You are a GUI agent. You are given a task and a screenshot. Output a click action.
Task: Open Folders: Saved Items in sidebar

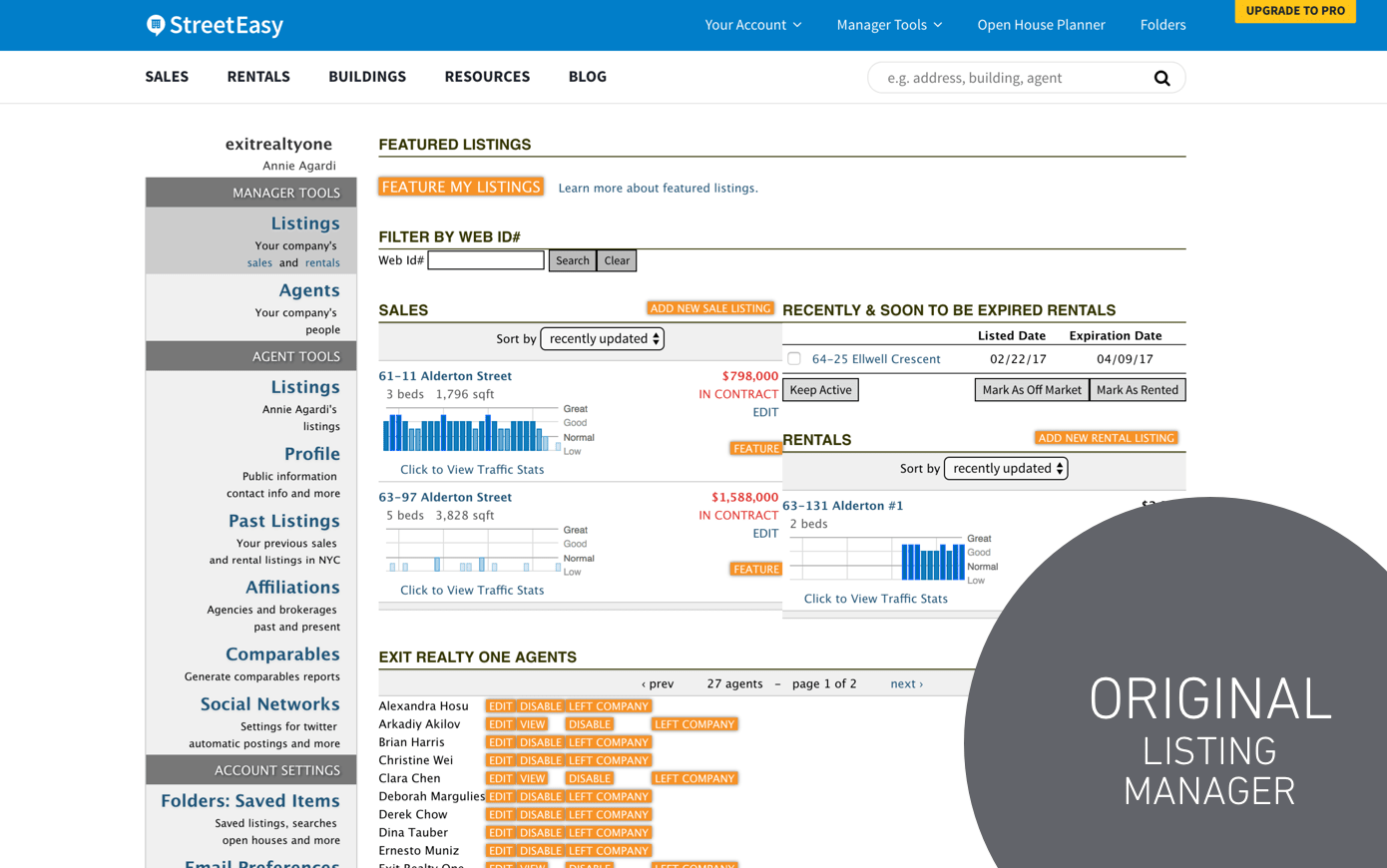(x=250, y=801)
